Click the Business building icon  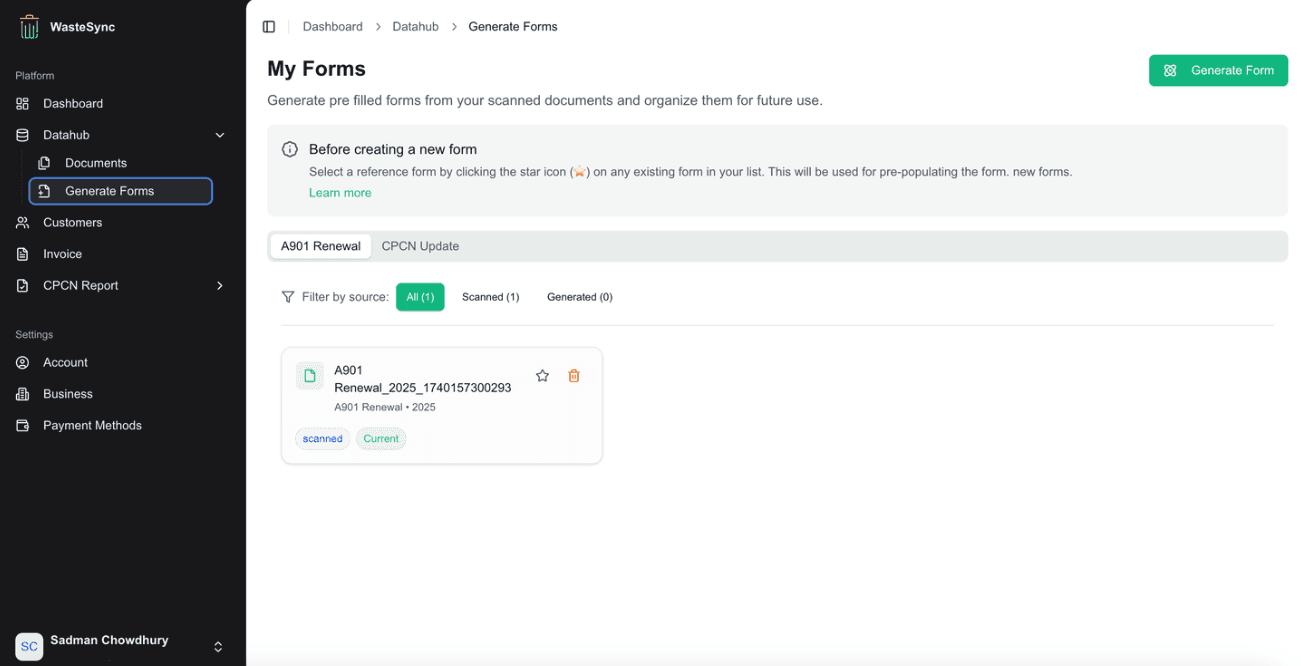(23, 394)
